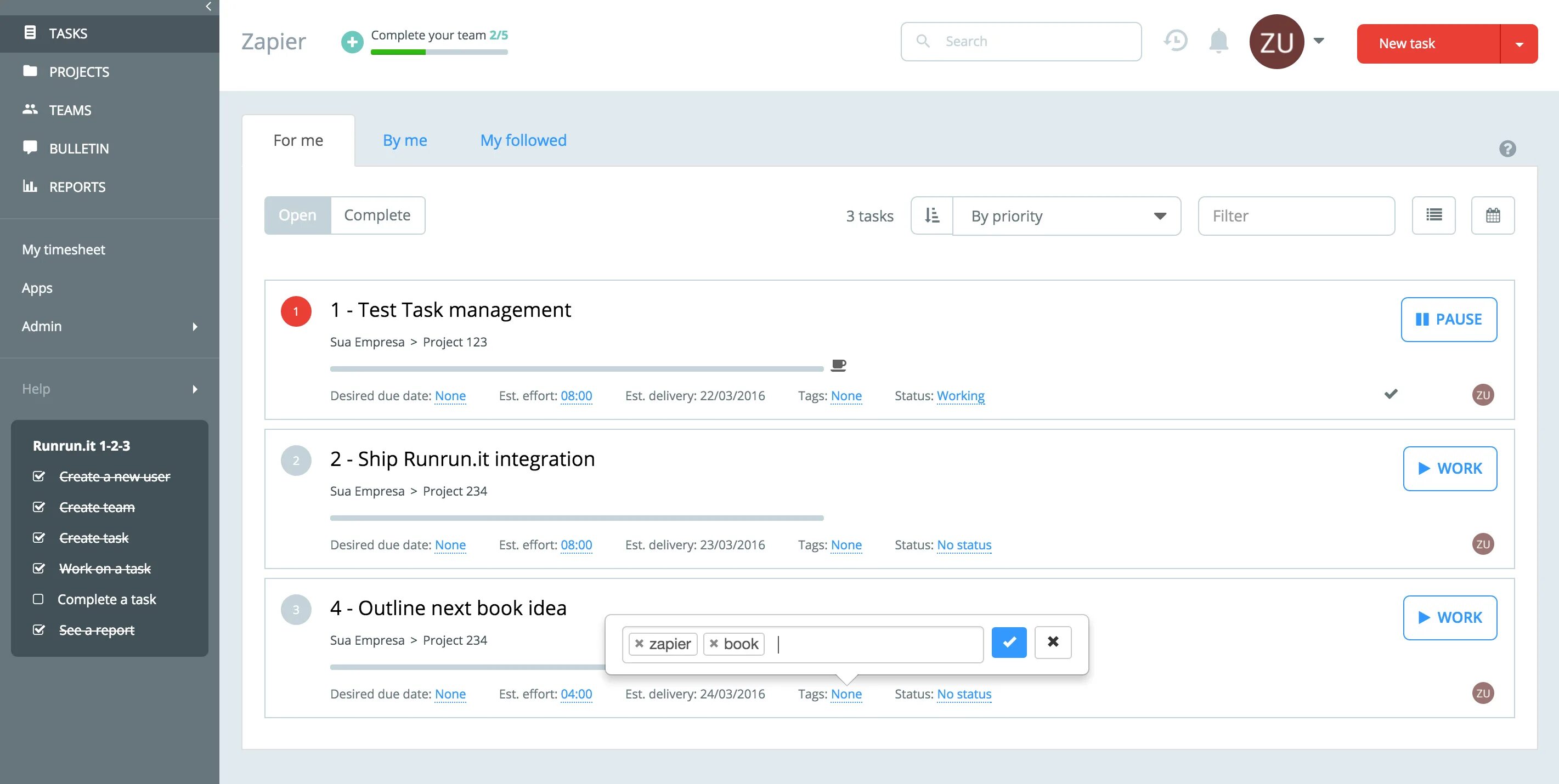The height and width of the screenshot is (784, 1559).
Task: Focus the Filter input field
Action: [1296, 216]
